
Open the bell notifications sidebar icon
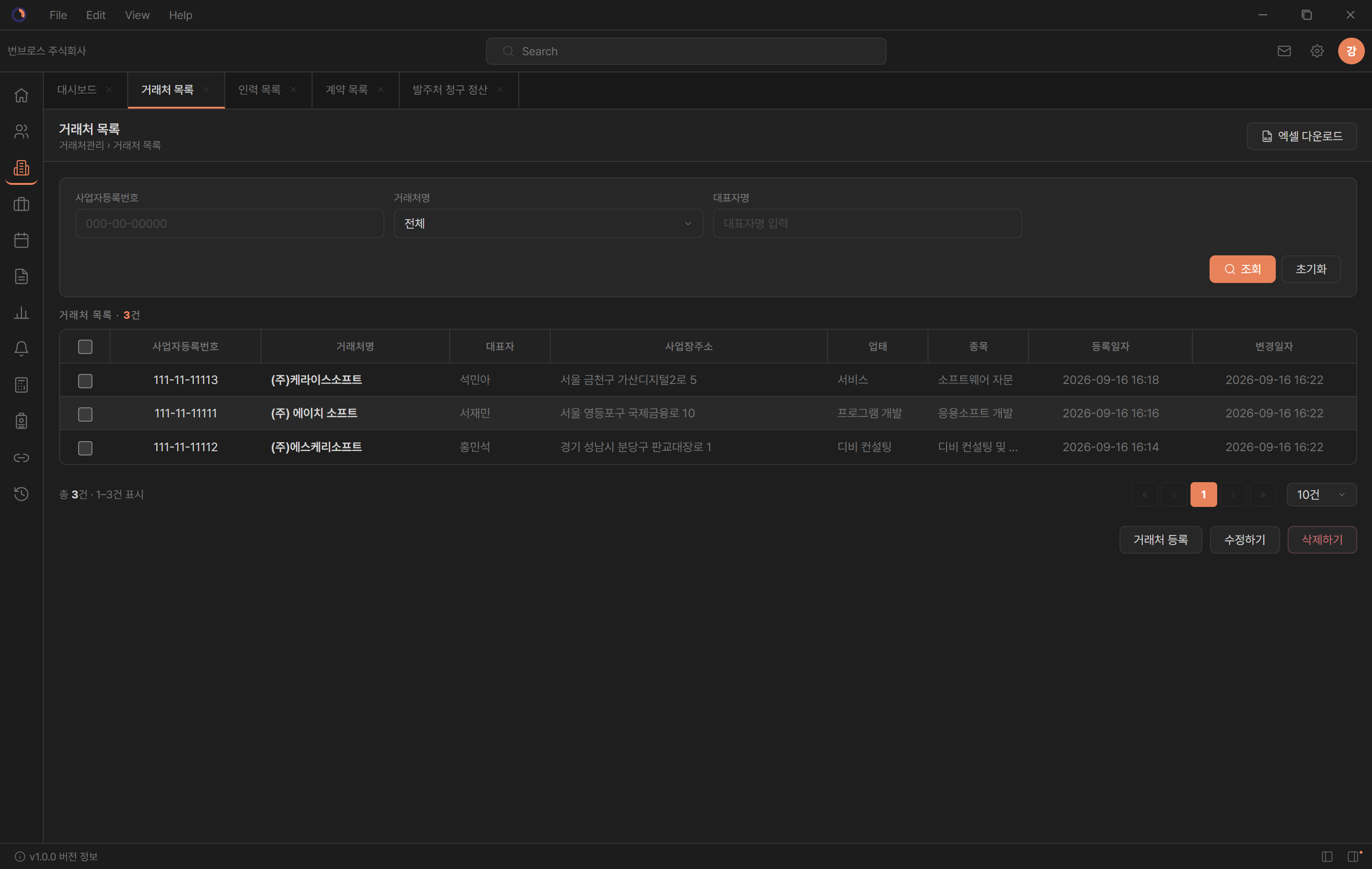tap(21, 349)
